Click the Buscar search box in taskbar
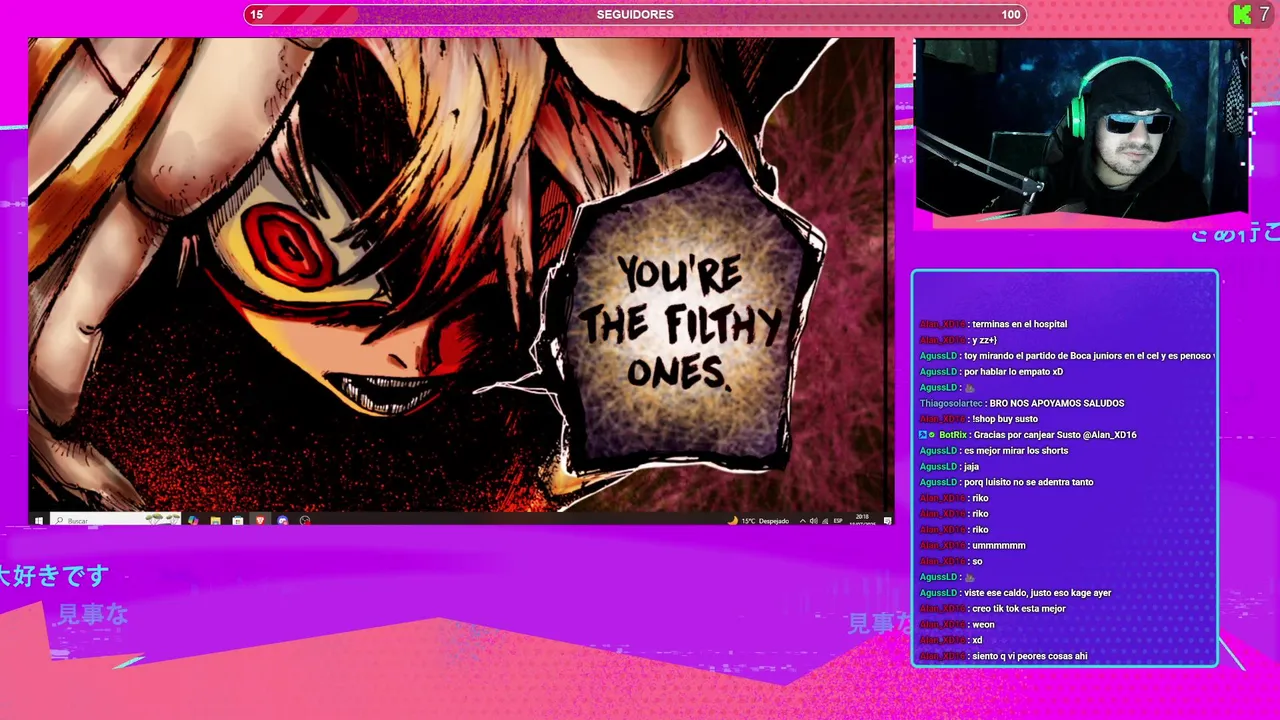The image size is (1280, 720). [115, 520]
